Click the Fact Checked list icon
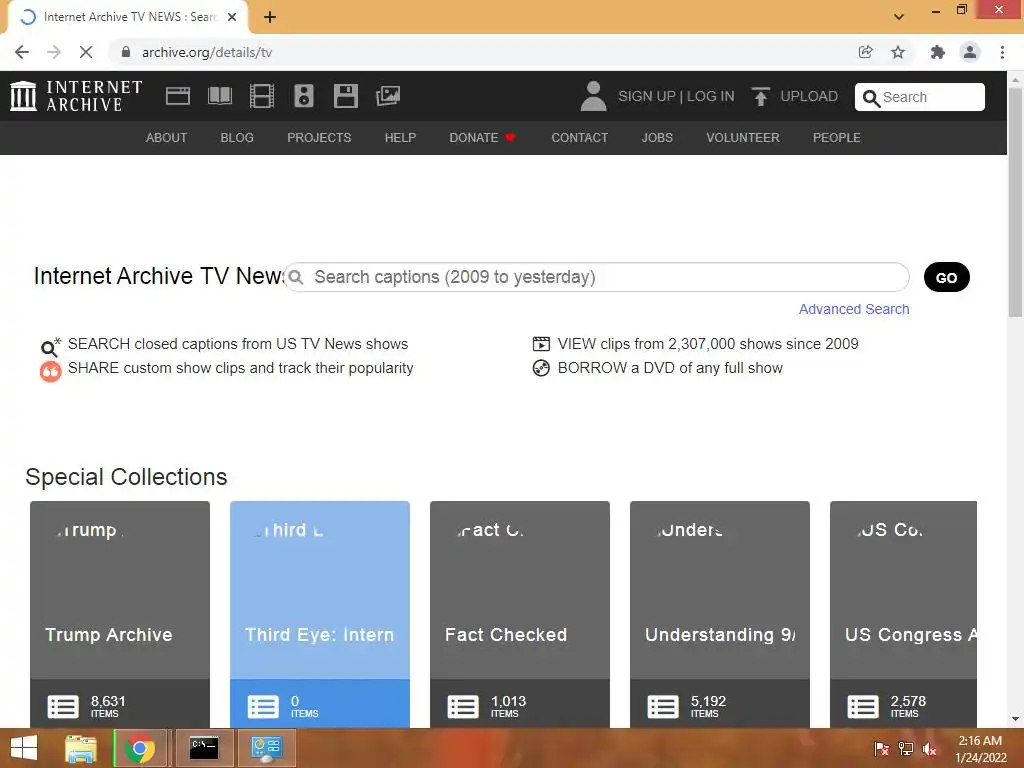The height and width of the screenshot is (768, 1024). pos(463,707)
